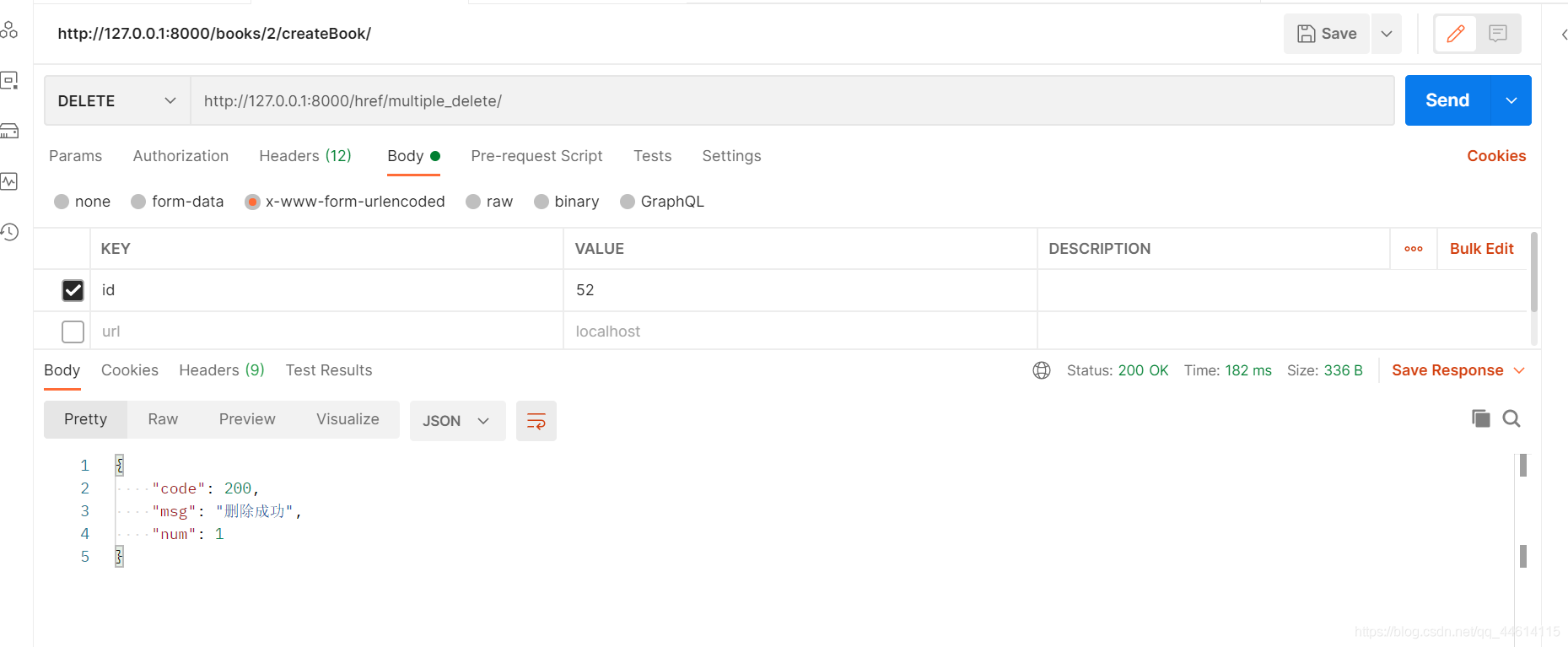1568x647 pixels.
Task: Click the "code": 200 line
Action: 205,488
